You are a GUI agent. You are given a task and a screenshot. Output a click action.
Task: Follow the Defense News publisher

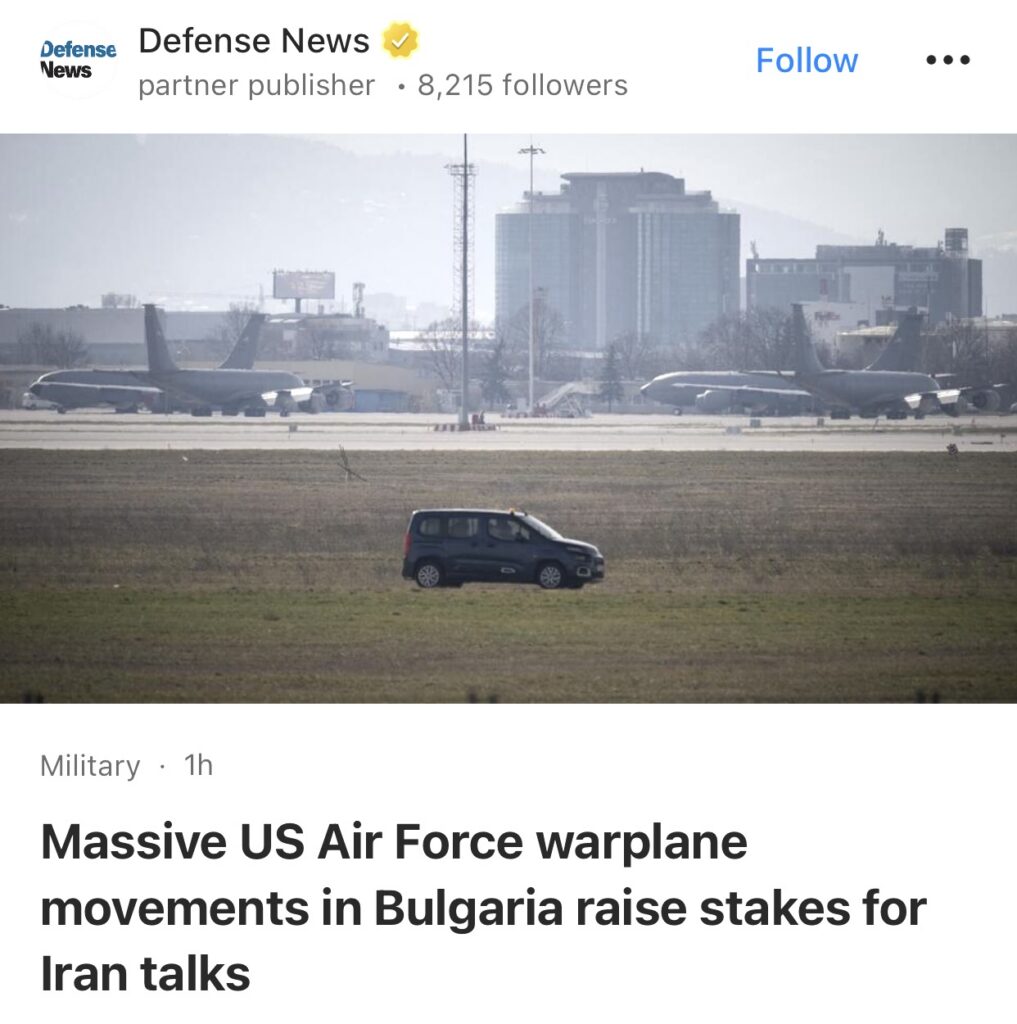(807, 61)
